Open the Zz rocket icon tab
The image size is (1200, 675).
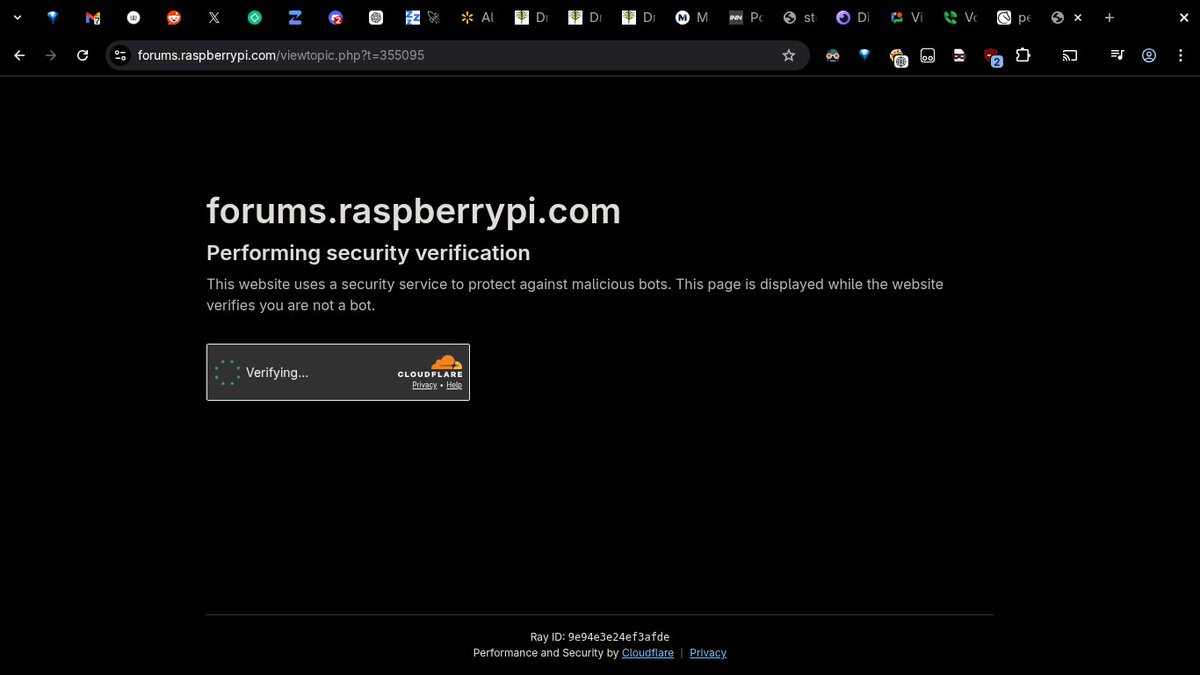(423, 18)
